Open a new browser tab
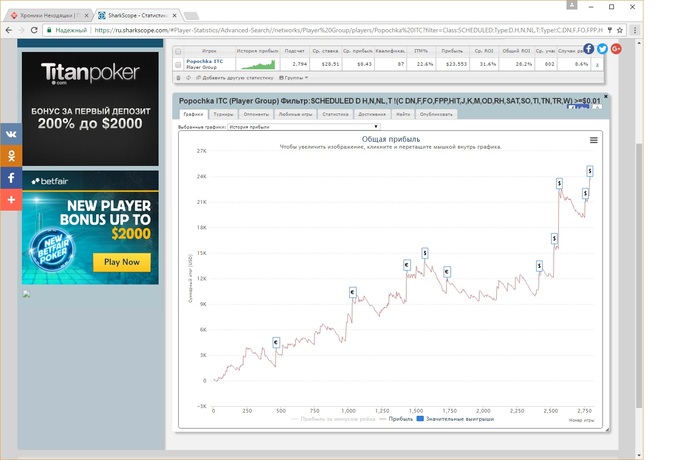The width and height of the screenshot is (700, 460). point(192,16)
